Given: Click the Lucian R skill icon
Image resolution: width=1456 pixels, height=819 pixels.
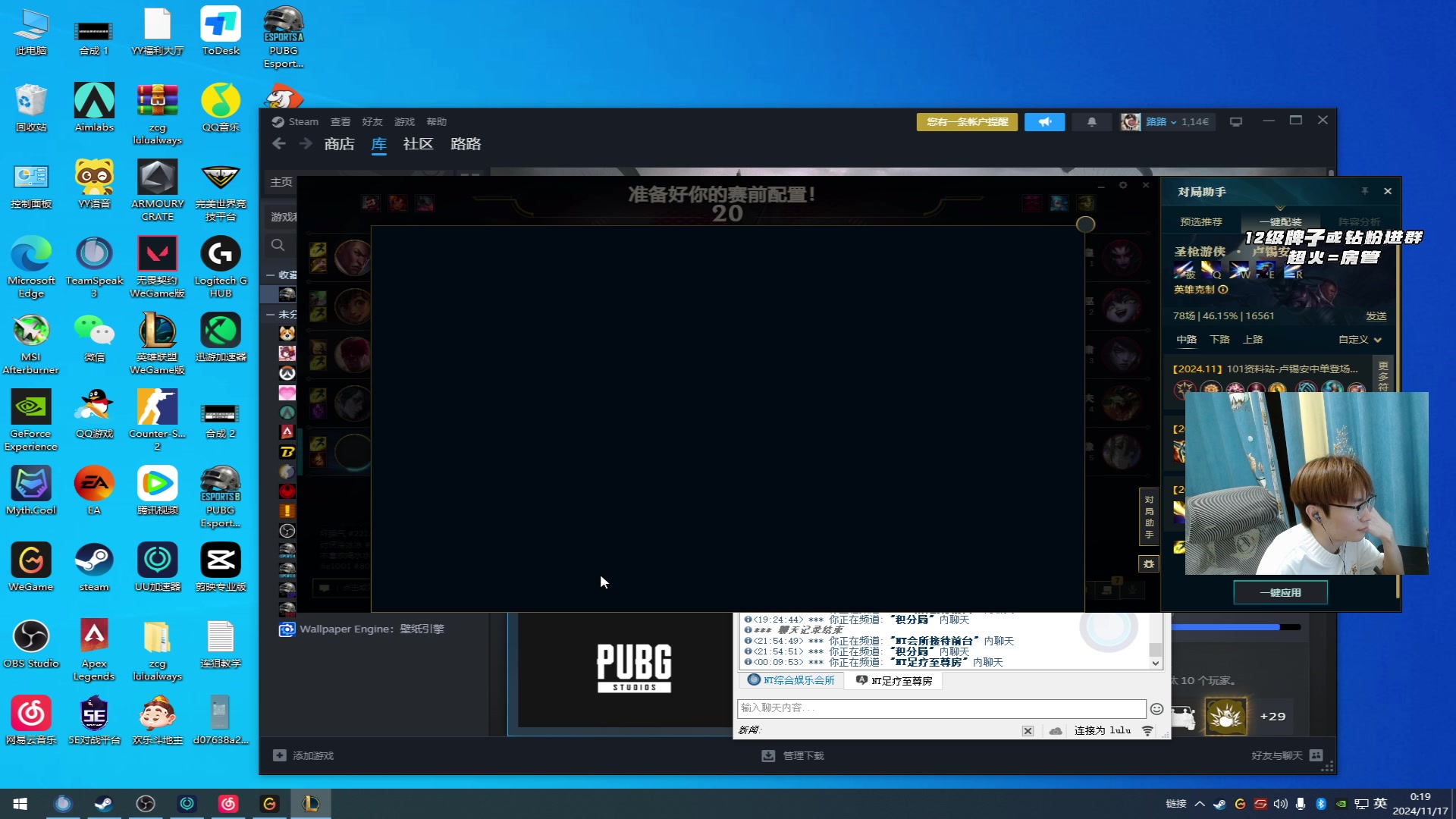Looking at the screenshot, I should tap(1294, 270).
